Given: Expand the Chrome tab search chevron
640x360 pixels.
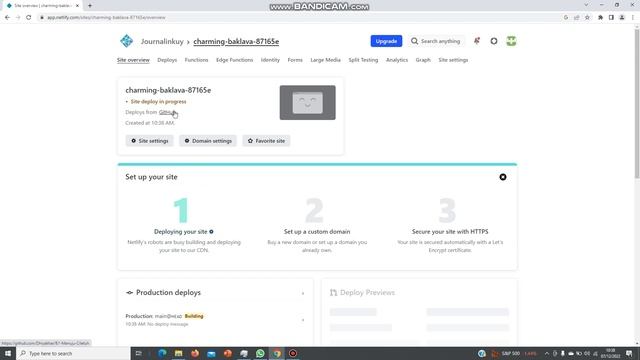Looking at the screenshot, I should point(586,5).
